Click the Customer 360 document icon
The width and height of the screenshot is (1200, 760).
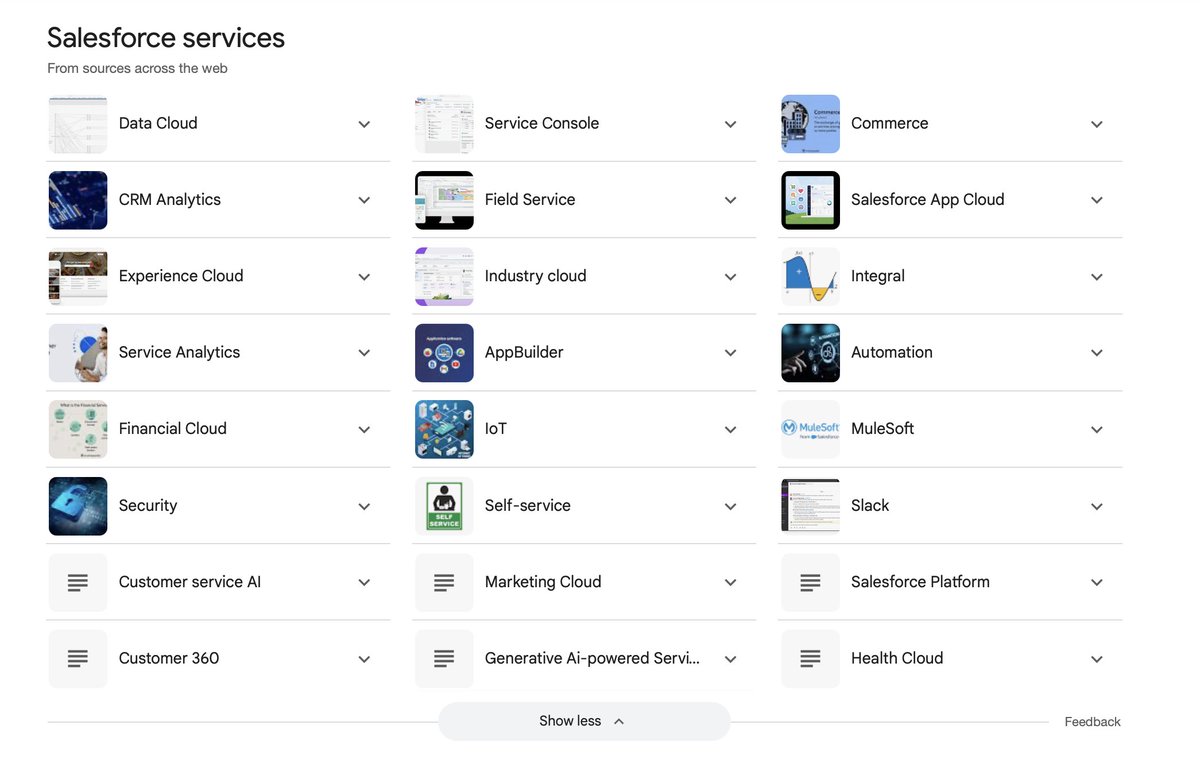coord(78,658)
